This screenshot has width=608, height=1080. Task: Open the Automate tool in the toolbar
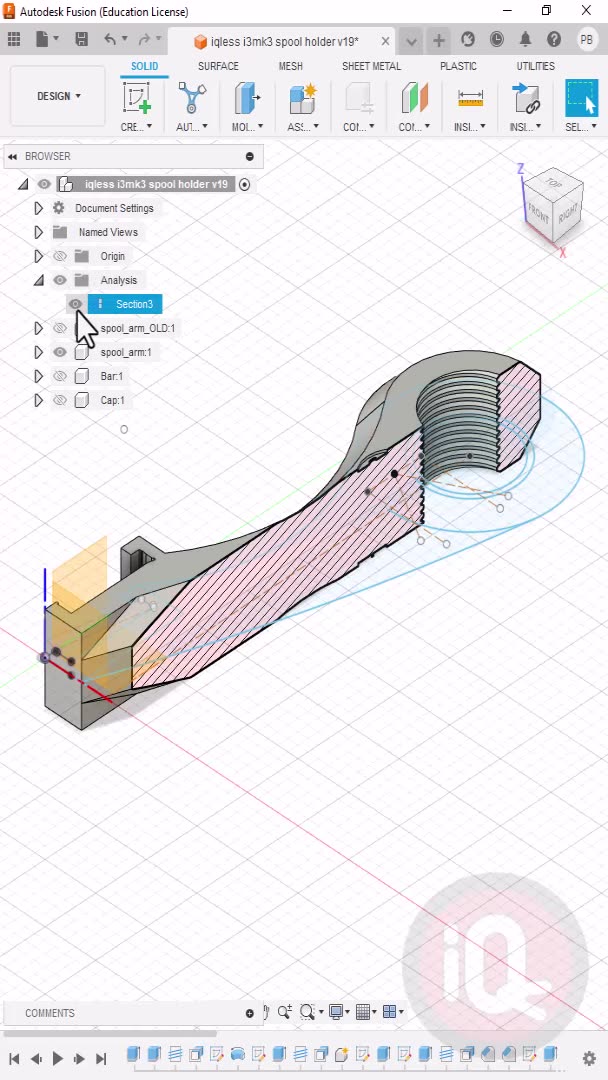191,99
